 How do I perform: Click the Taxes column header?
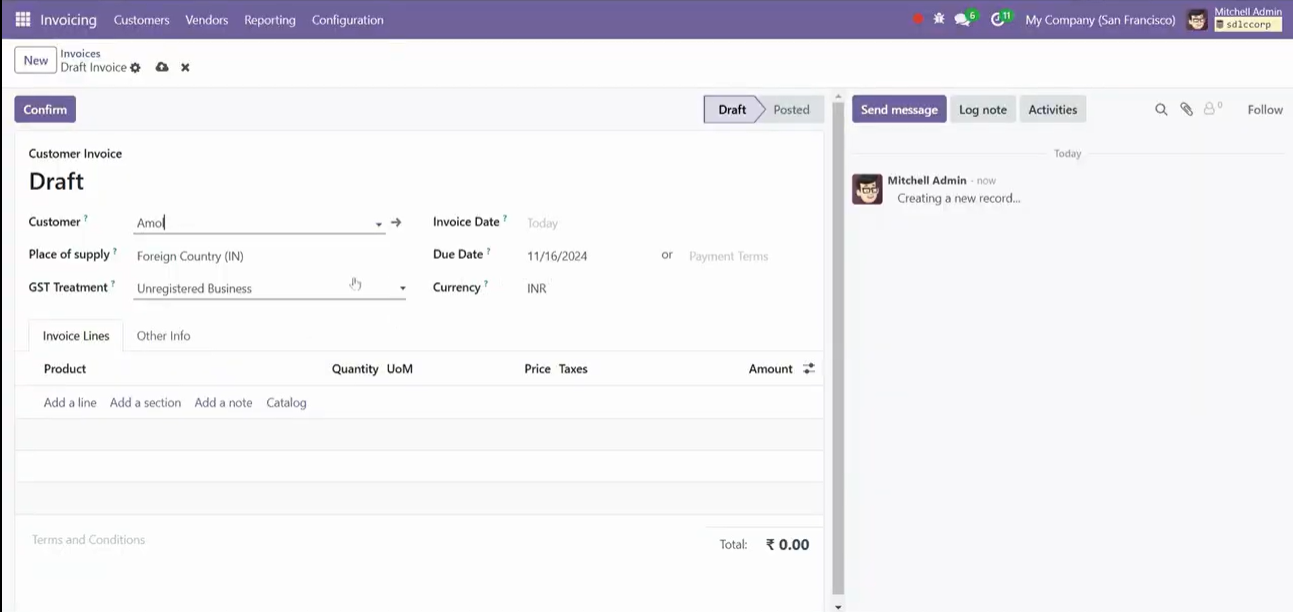pyautogui.click(x=573, y=369)
